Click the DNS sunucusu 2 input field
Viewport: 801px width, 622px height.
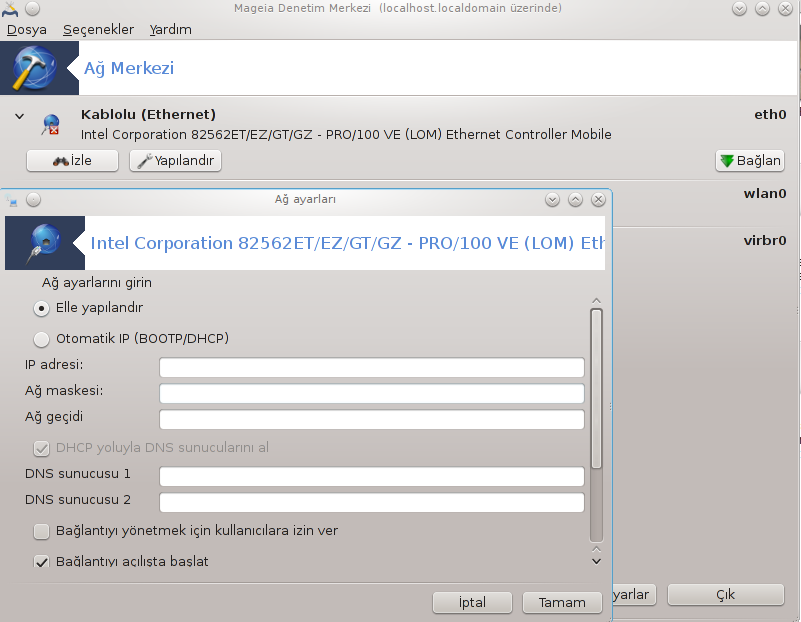372,503
